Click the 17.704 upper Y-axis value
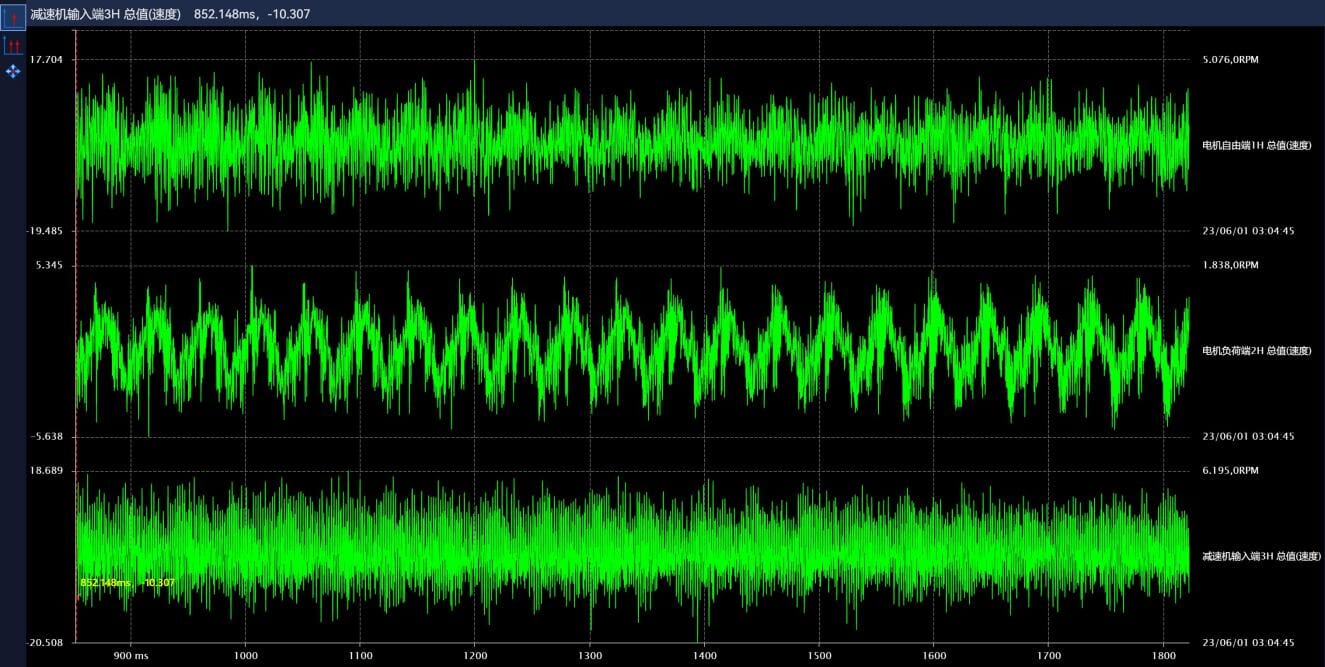1325x667 pixels. coord(46,60)
